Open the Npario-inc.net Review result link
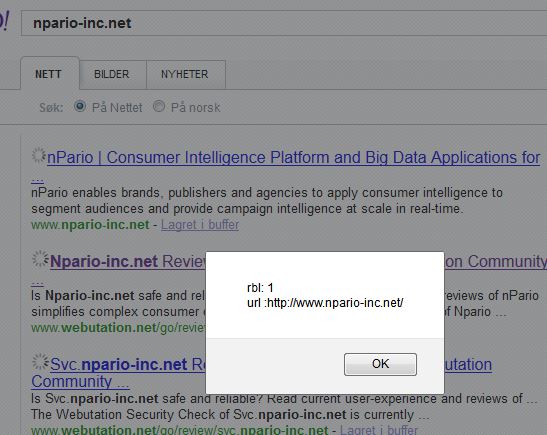The width and height of the screenshot is (547, 435). pyautogui.click(x=128, y=261)
